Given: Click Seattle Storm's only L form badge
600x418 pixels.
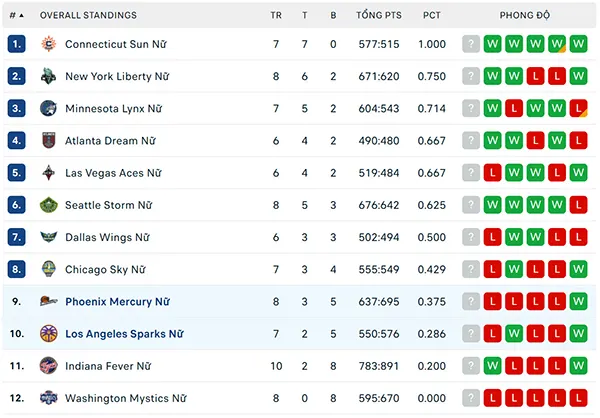Looking at the screenshot, I should tap(578, 205).
